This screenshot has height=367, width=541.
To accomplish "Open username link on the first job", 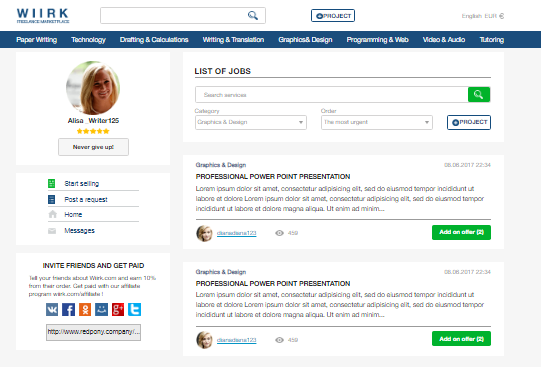I will click(237, 233).
